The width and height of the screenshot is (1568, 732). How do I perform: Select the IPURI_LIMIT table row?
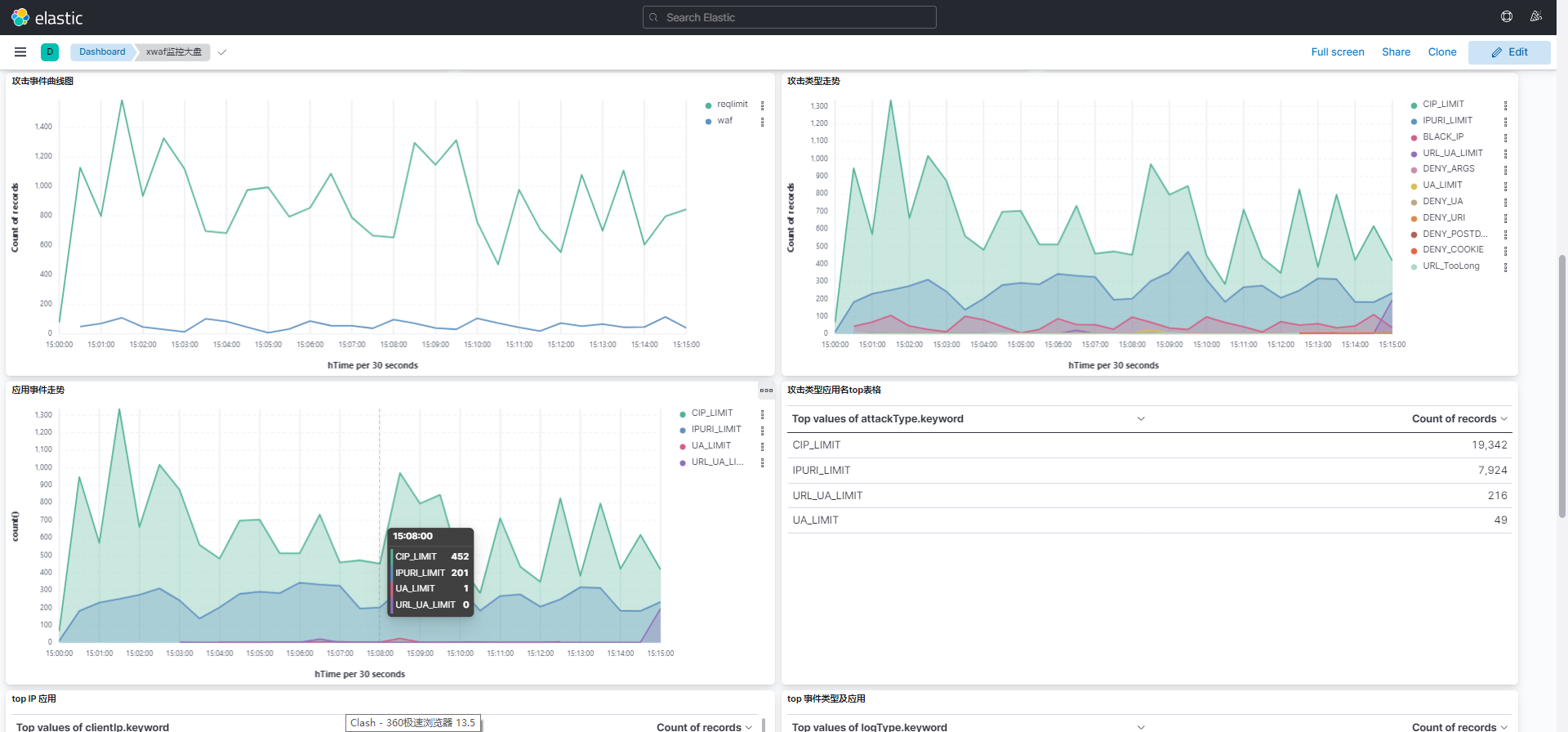tap(1149, 471)
